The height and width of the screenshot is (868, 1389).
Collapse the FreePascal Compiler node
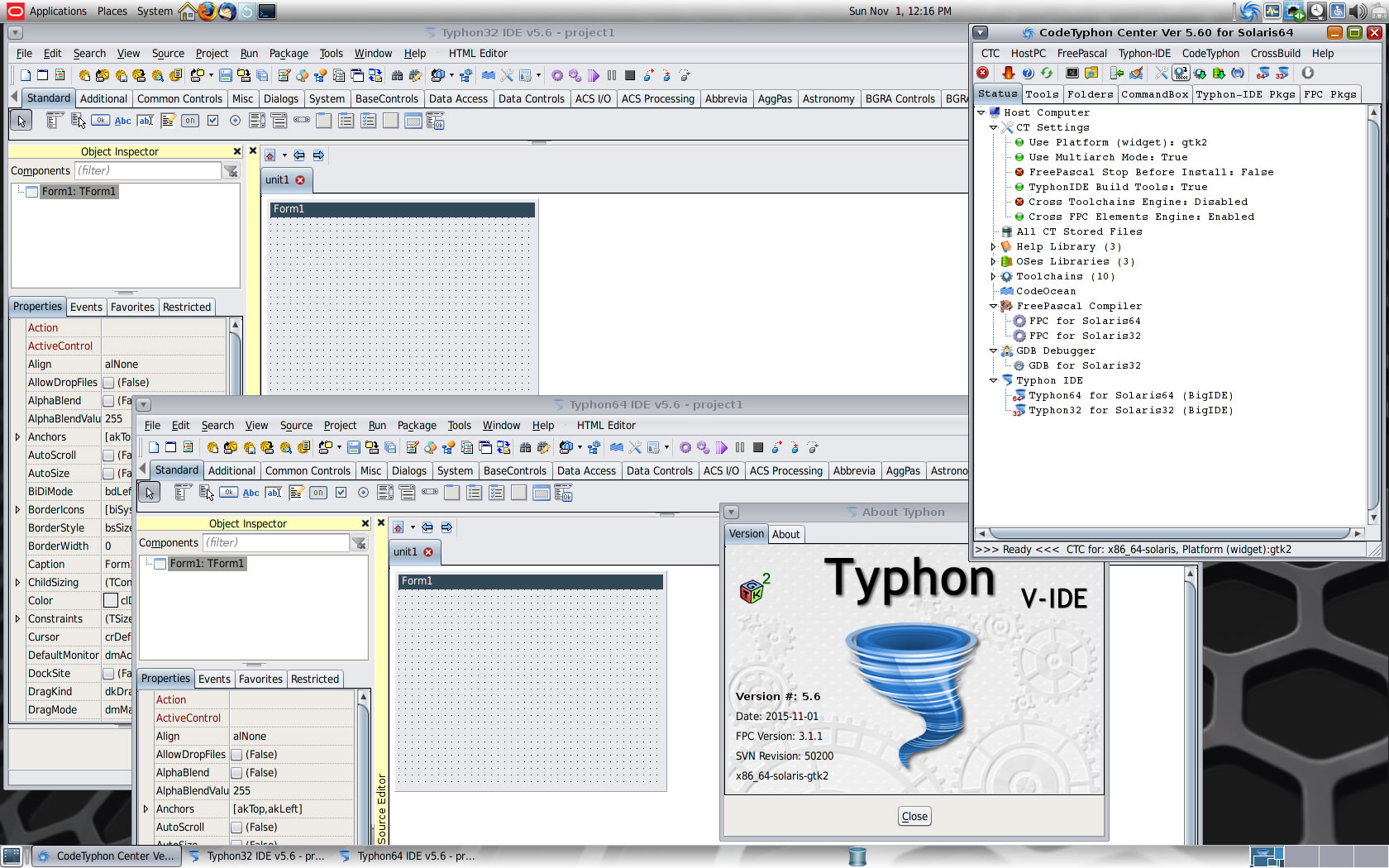(994, 306)
